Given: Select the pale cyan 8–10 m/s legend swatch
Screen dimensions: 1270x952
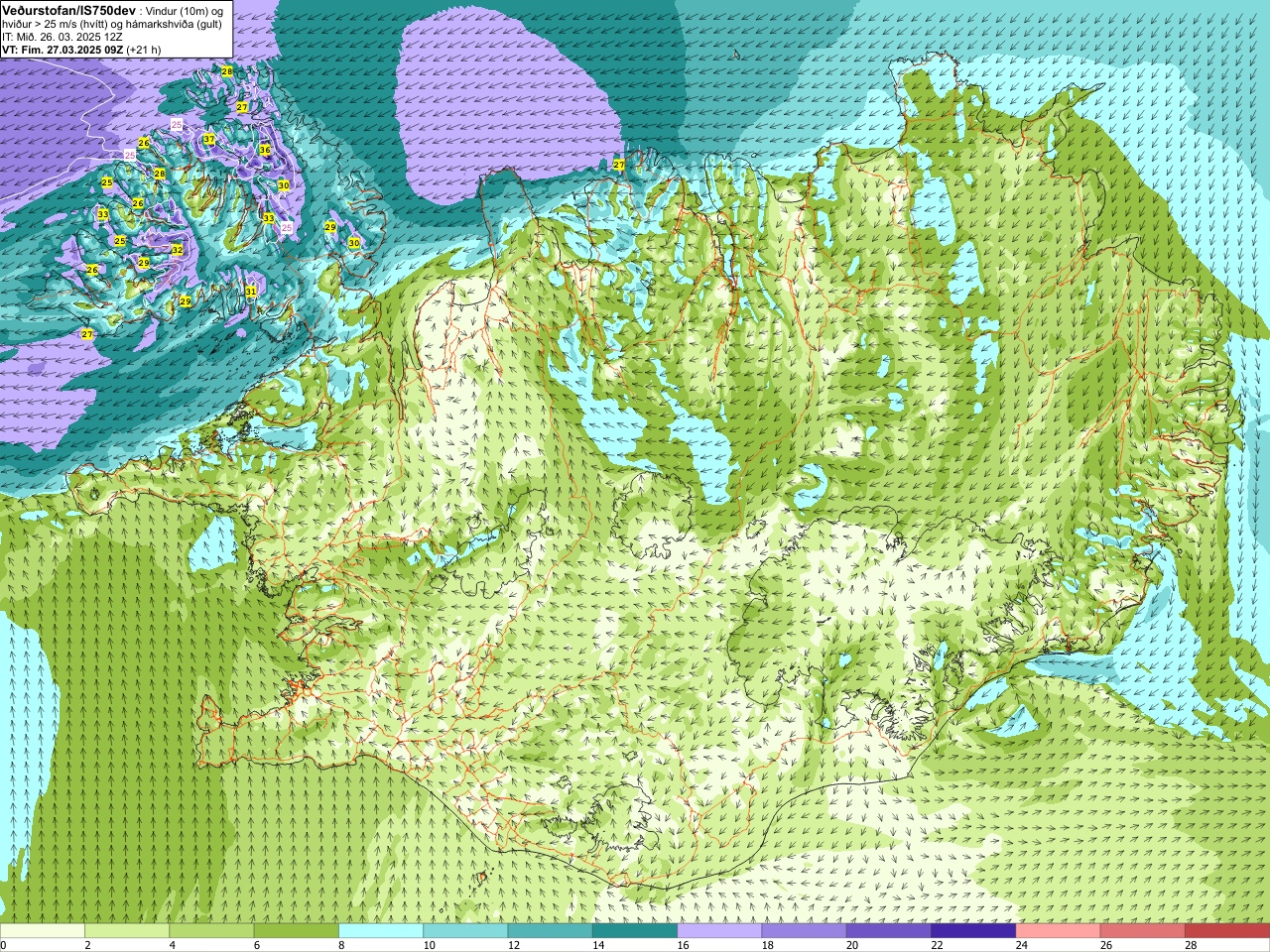Looking at the screenshot, I should (x=381, y=931).
